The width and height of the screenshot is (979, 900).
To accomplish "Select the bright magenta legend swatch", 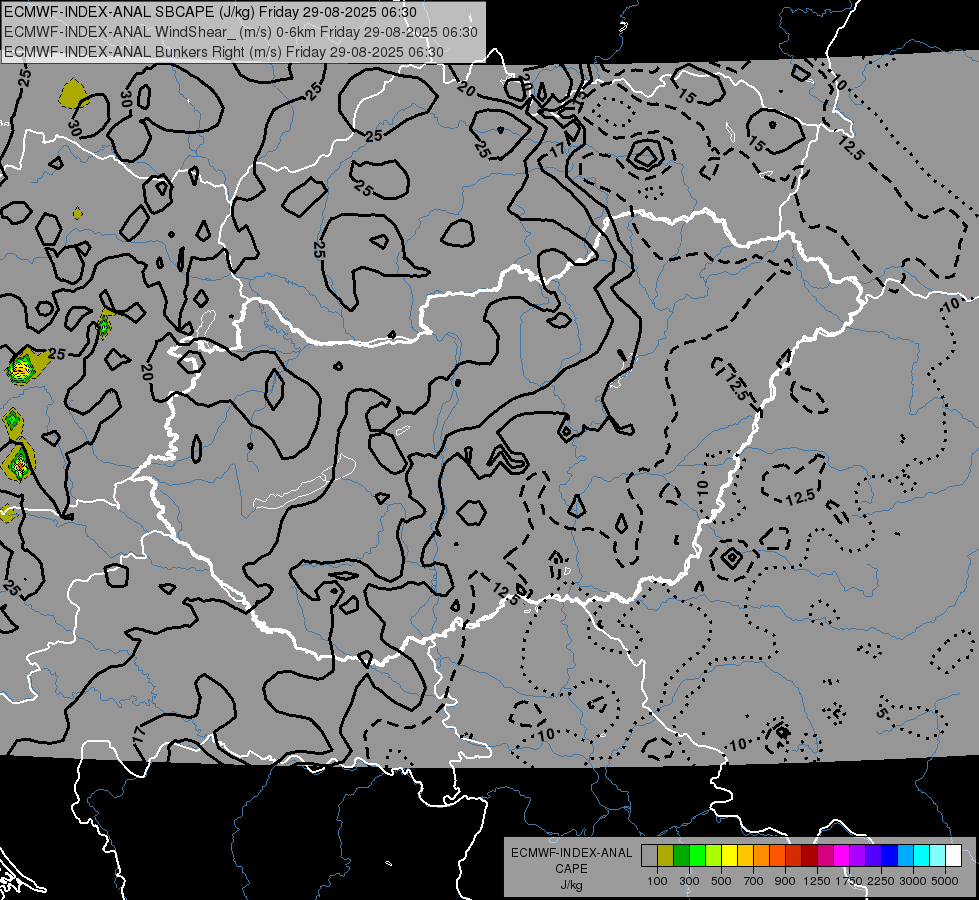I will click(842, 855).
